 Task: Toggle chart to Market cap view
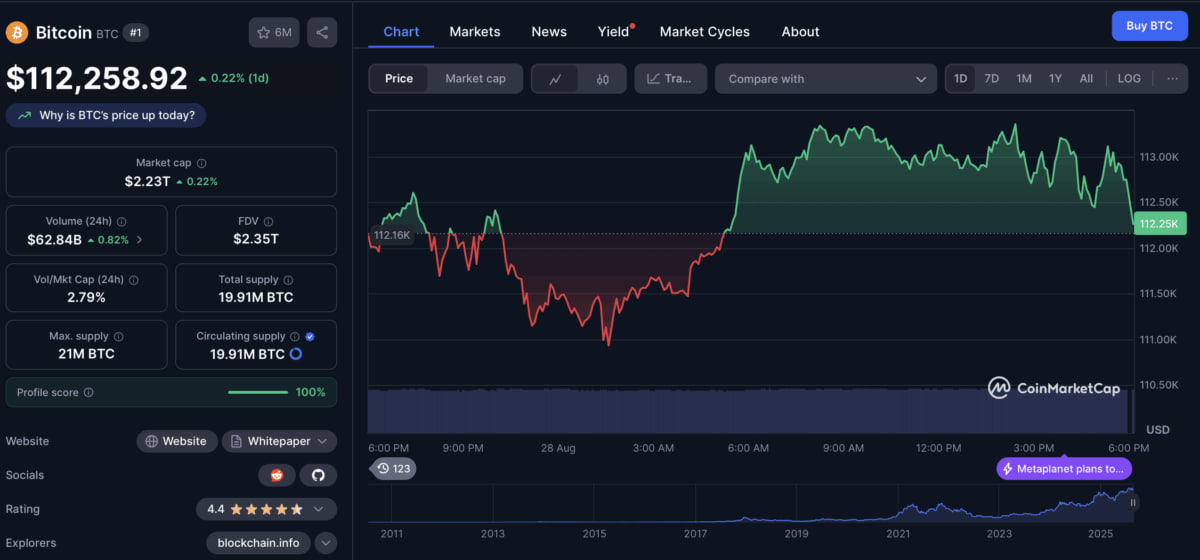point(475,79)
